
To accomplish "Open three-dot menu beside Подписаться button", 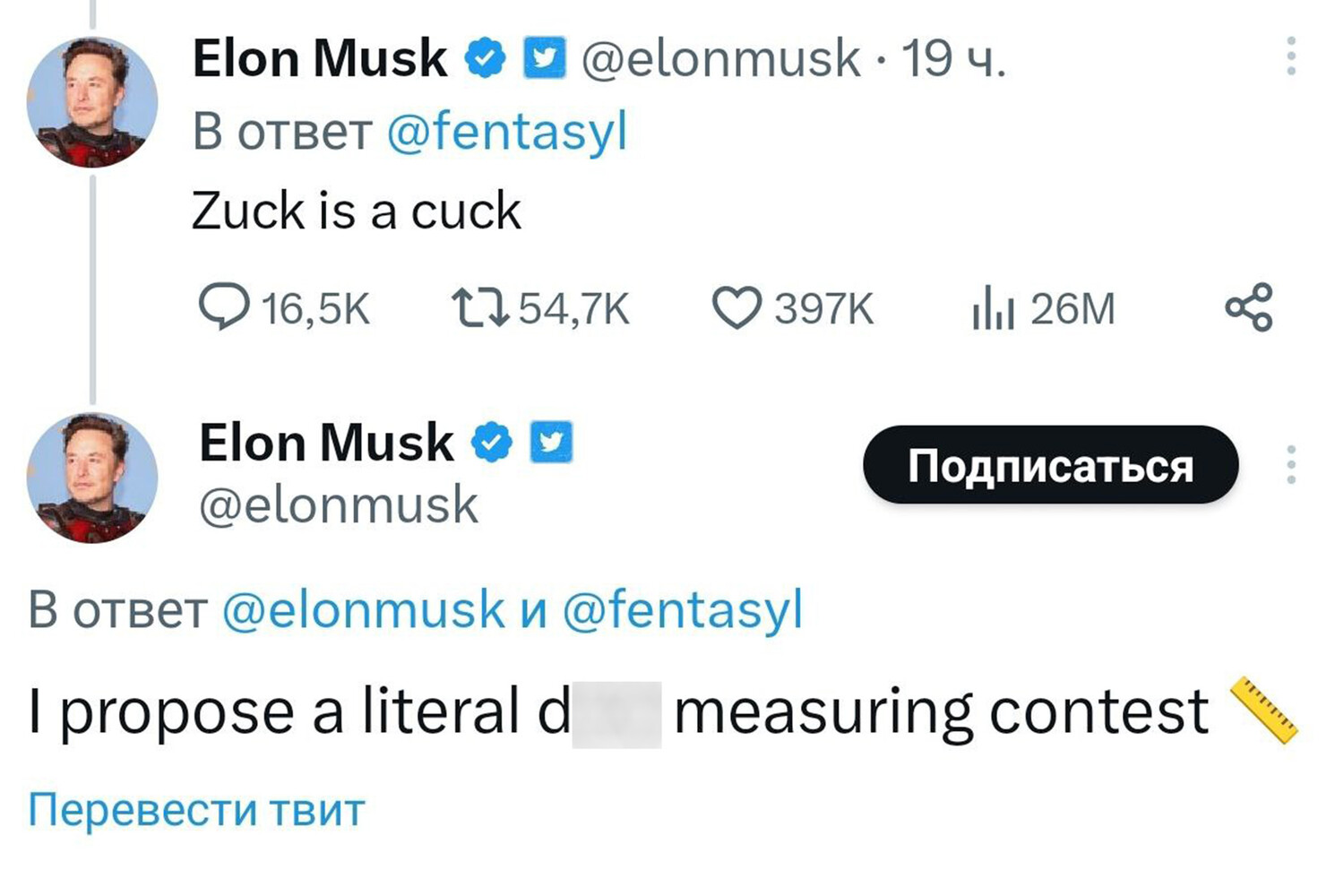I will point(1290,465).
